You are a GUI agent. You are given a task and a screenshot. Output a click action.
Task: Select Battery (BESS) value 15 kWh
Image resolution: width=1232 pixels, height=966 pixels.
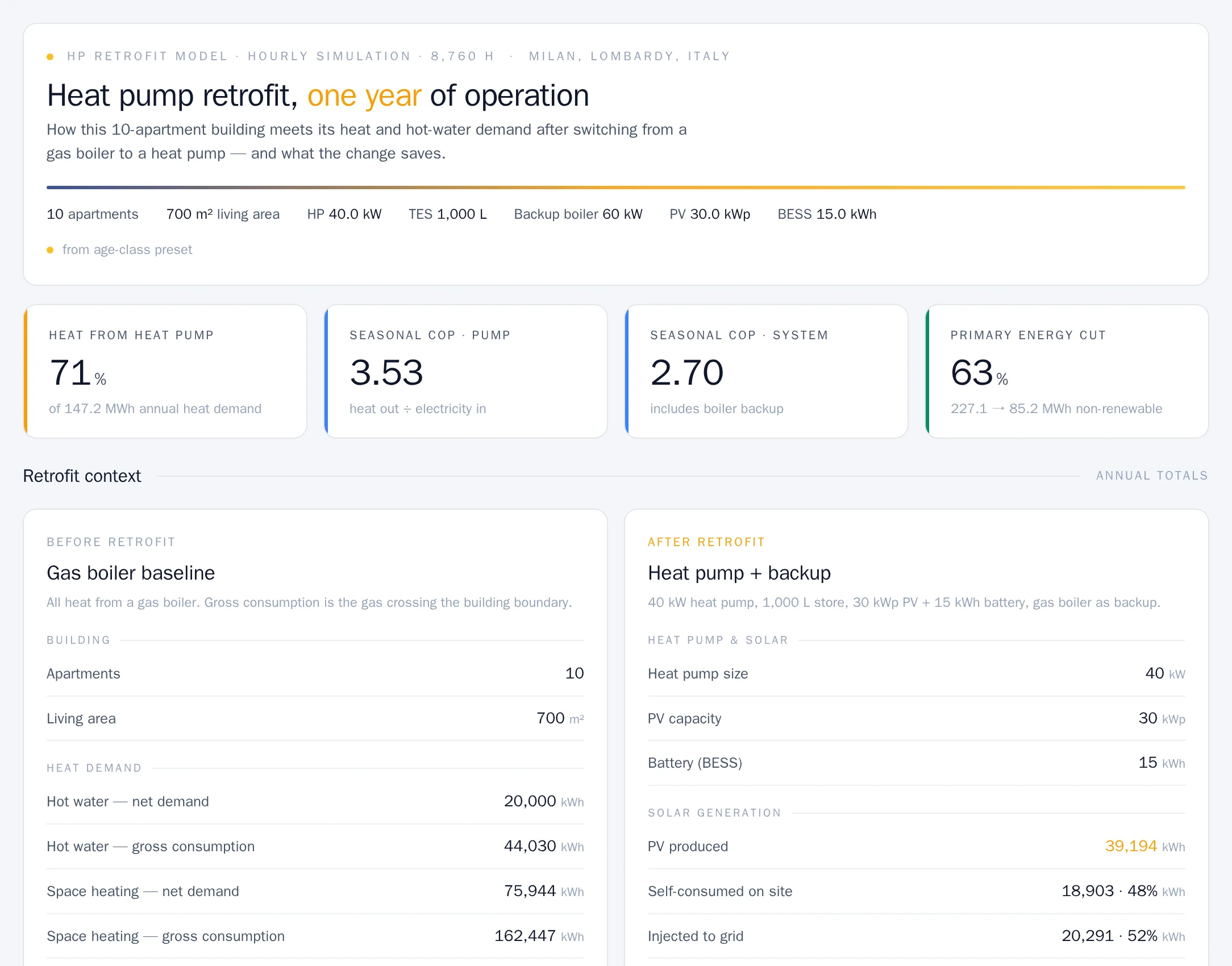coord(1162,763)
